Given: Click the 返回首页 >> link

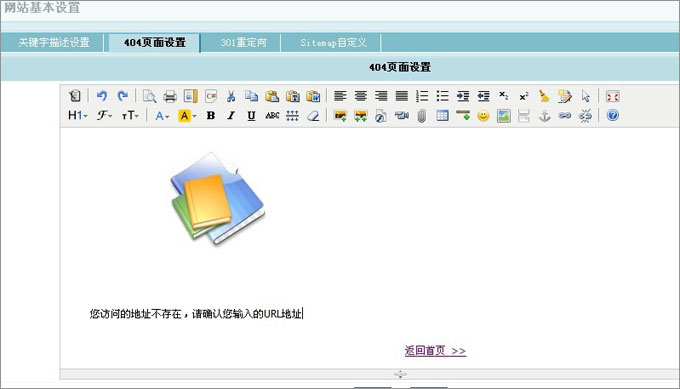Looking at the screenshot, I should (435, 350).
